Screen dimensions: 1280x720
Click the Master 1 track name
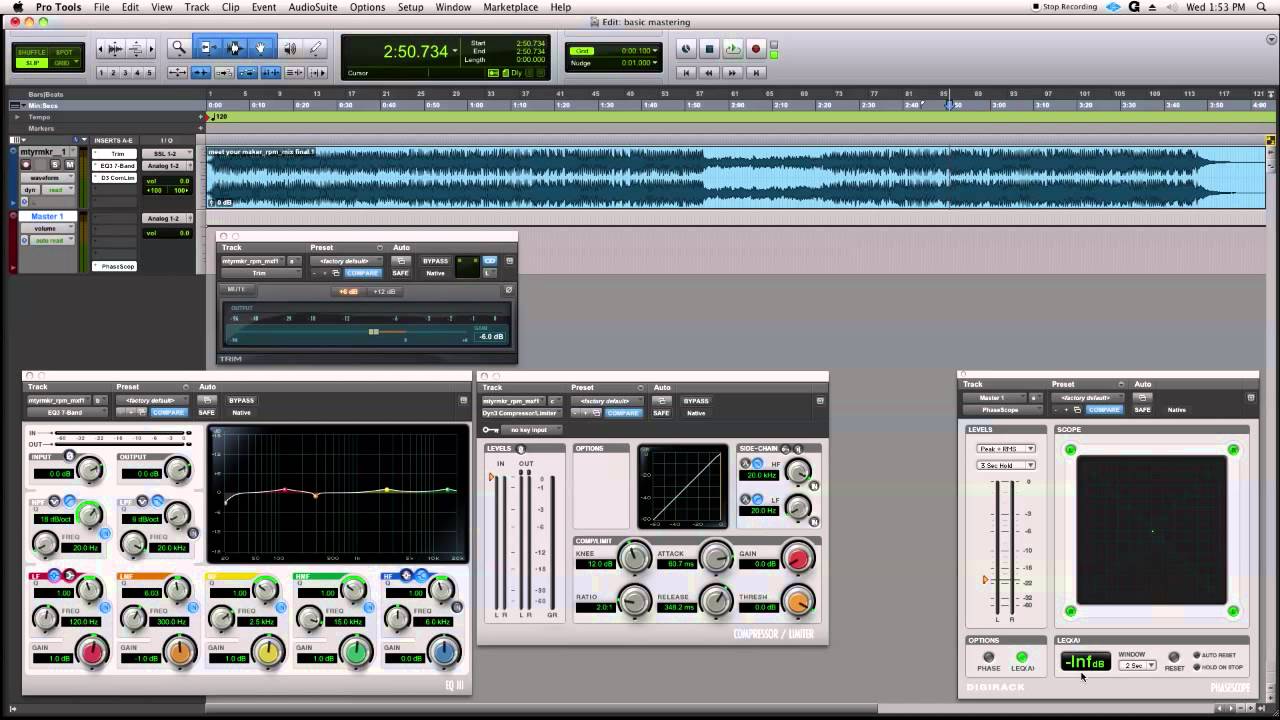(x=47, y=216)
